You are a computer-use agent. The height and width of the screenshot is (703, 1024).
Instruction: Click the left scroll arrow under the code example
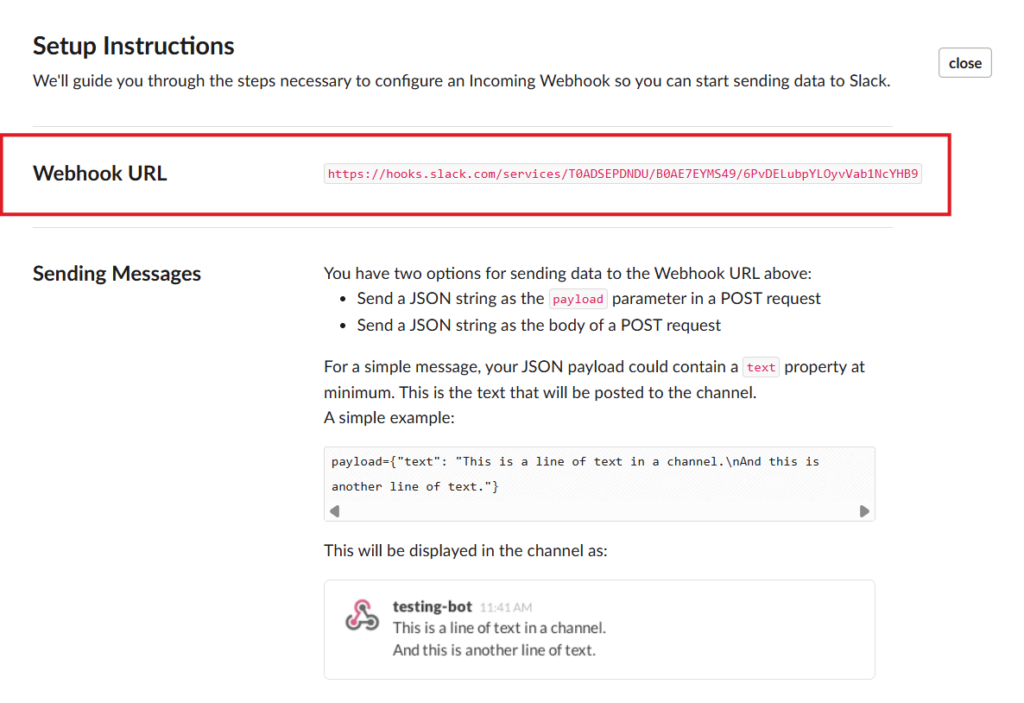tap(335, 510)
